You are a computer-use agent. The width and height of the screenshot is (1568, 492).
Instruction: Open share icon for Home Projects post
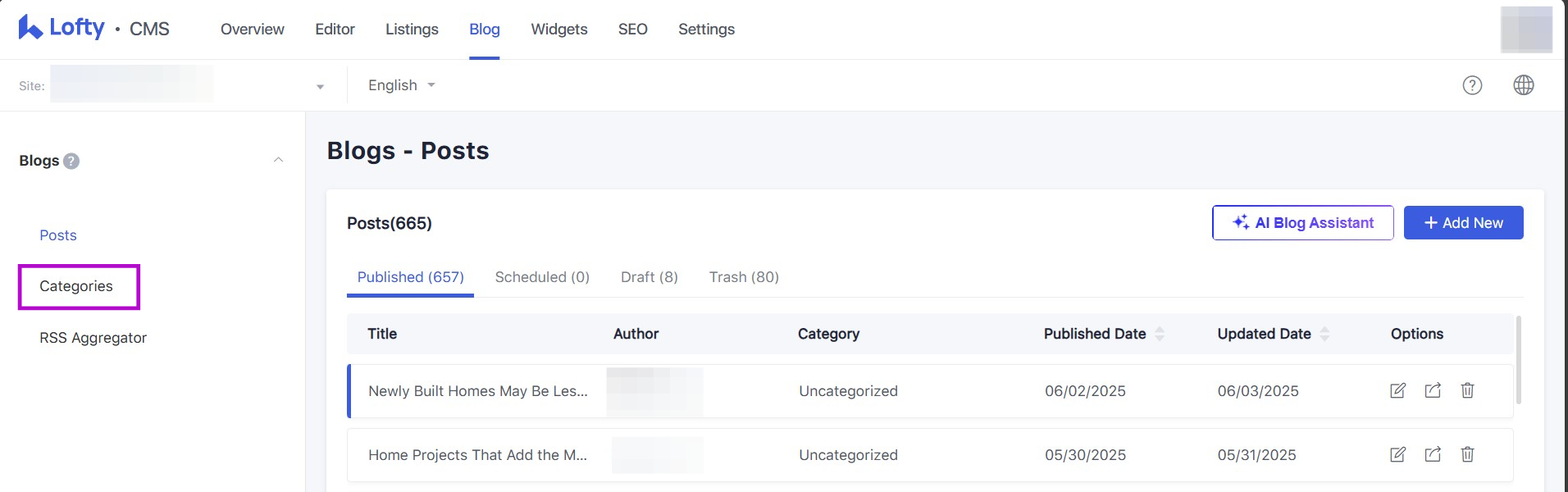tap(1433, 454)
